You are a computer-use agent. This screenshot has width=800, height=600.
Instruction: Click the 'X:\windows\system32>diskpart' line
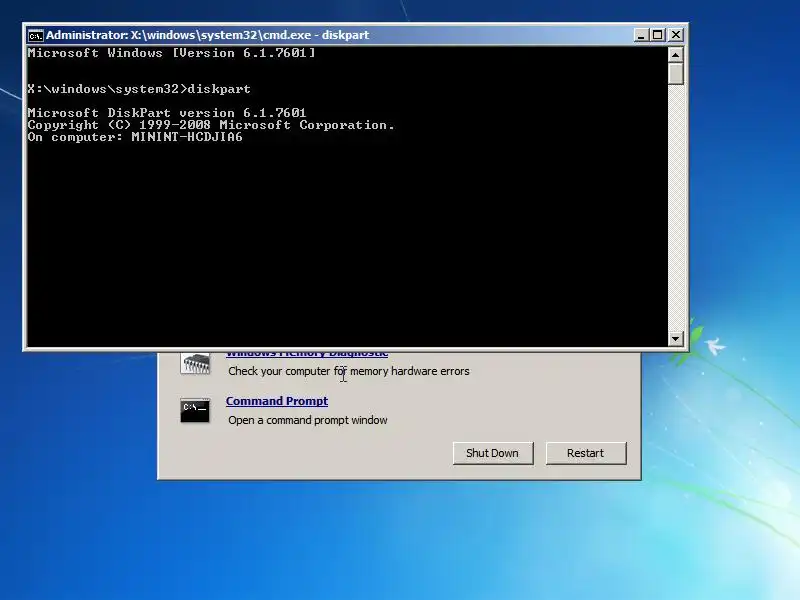[x=139, y=89]
